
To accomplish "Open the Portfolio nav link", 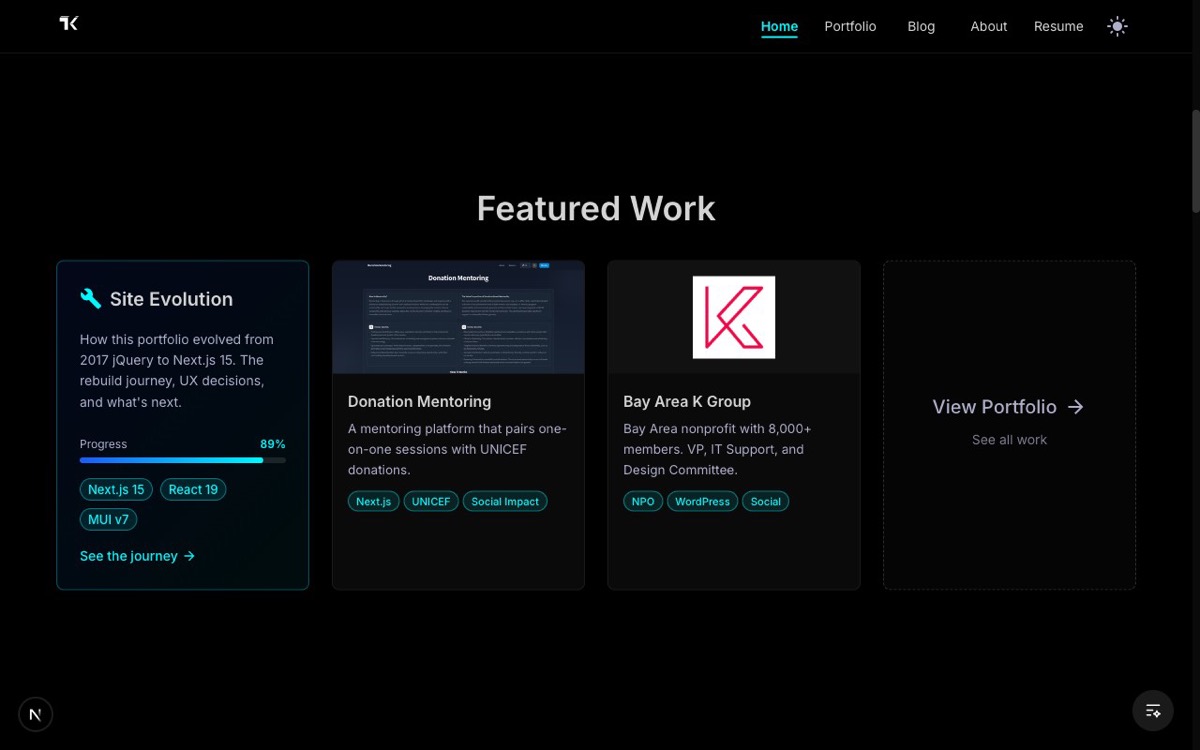I will (x=850, y=27).
